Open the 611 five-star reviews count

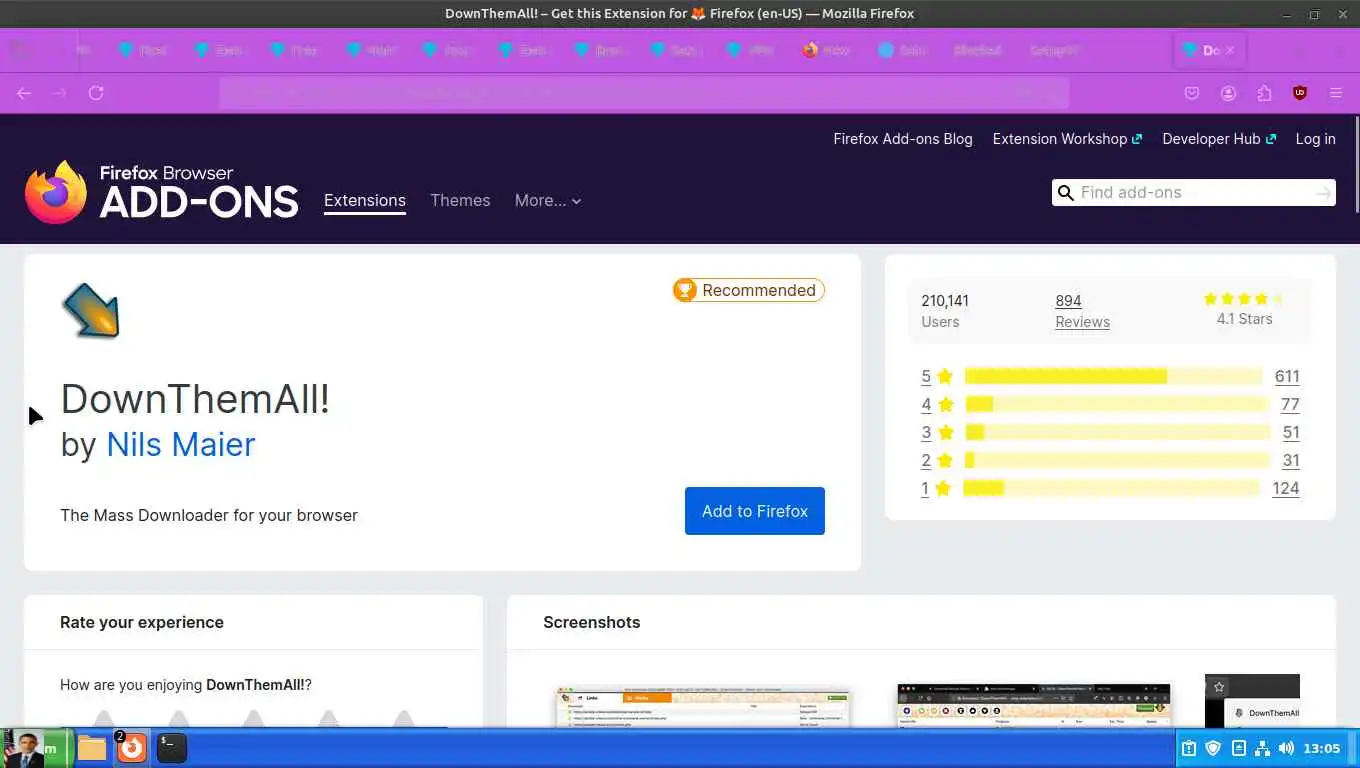click(1287, 377)
